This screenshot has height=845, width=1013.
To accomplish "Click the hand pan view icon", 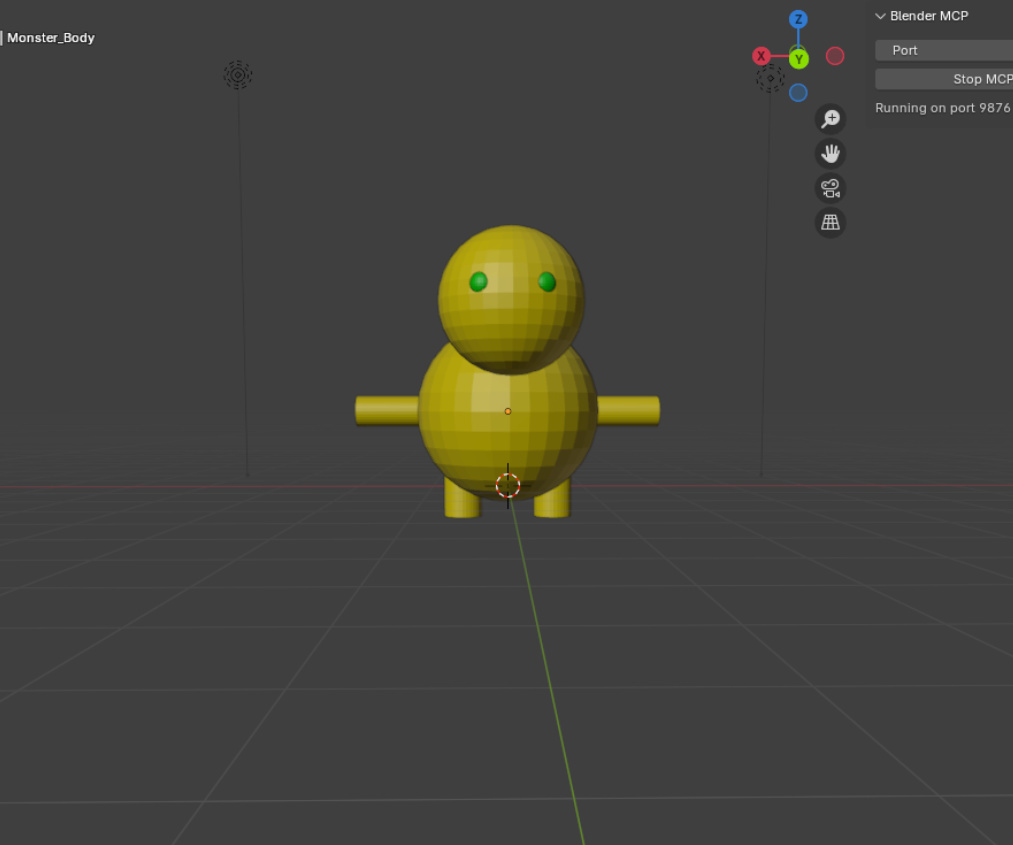I will pos(830,154).
